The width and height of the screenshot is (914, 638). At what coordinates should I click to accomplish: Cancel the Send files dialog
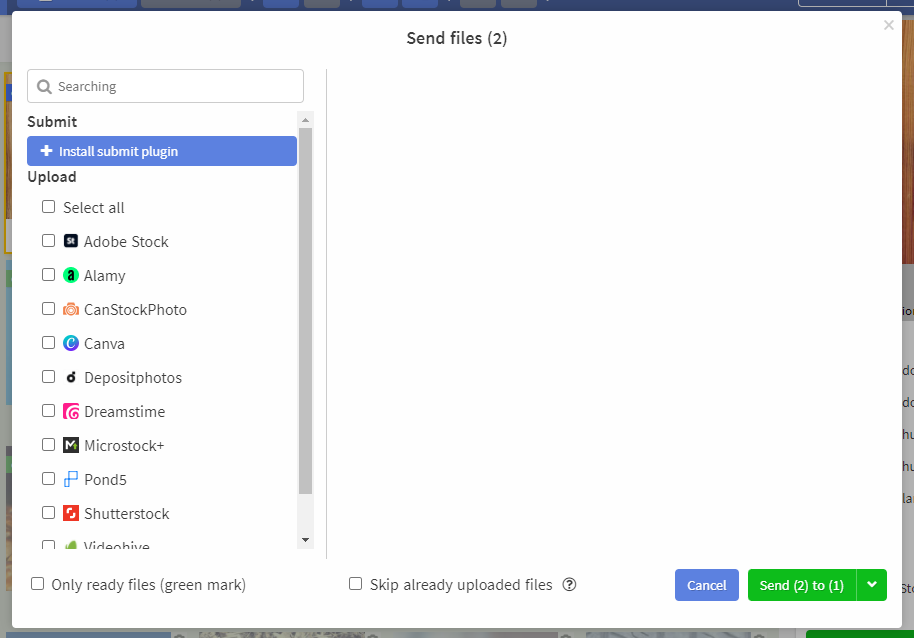pyautogui.click(x=706, y=585)
